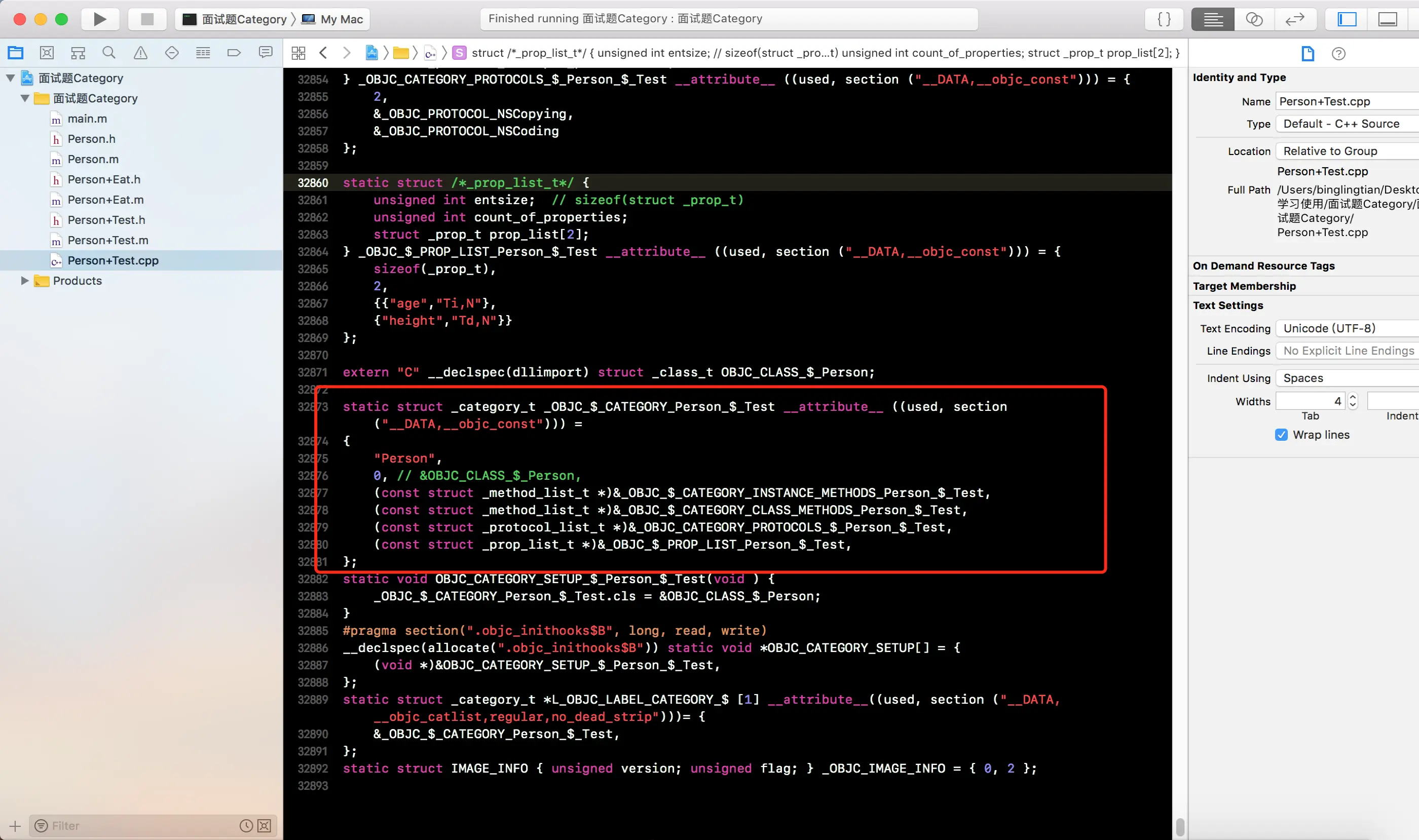This screenshot has width=1419, height=840.
Task: Toggle the Debug area panel button
Action: [x=1388, y=19]
